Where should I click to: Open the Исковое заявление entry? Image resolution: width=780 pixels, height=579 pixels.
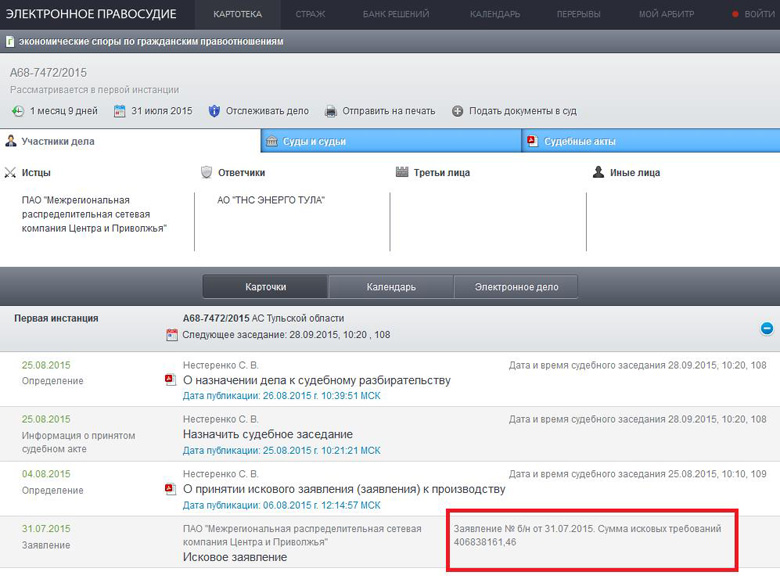(235, 557)
